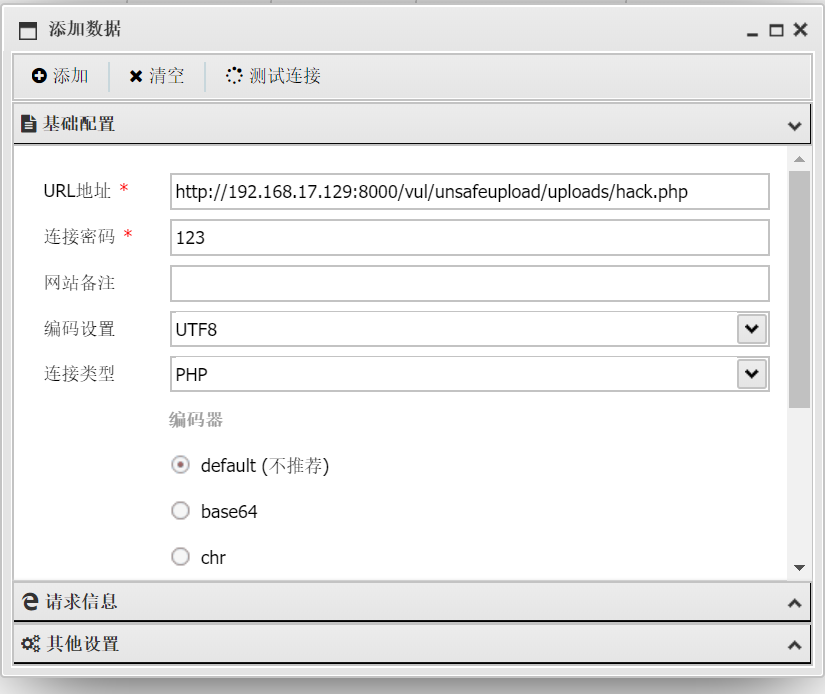
Task: Collapse the 基础配置 section chevron
Action: coord(794,126)
